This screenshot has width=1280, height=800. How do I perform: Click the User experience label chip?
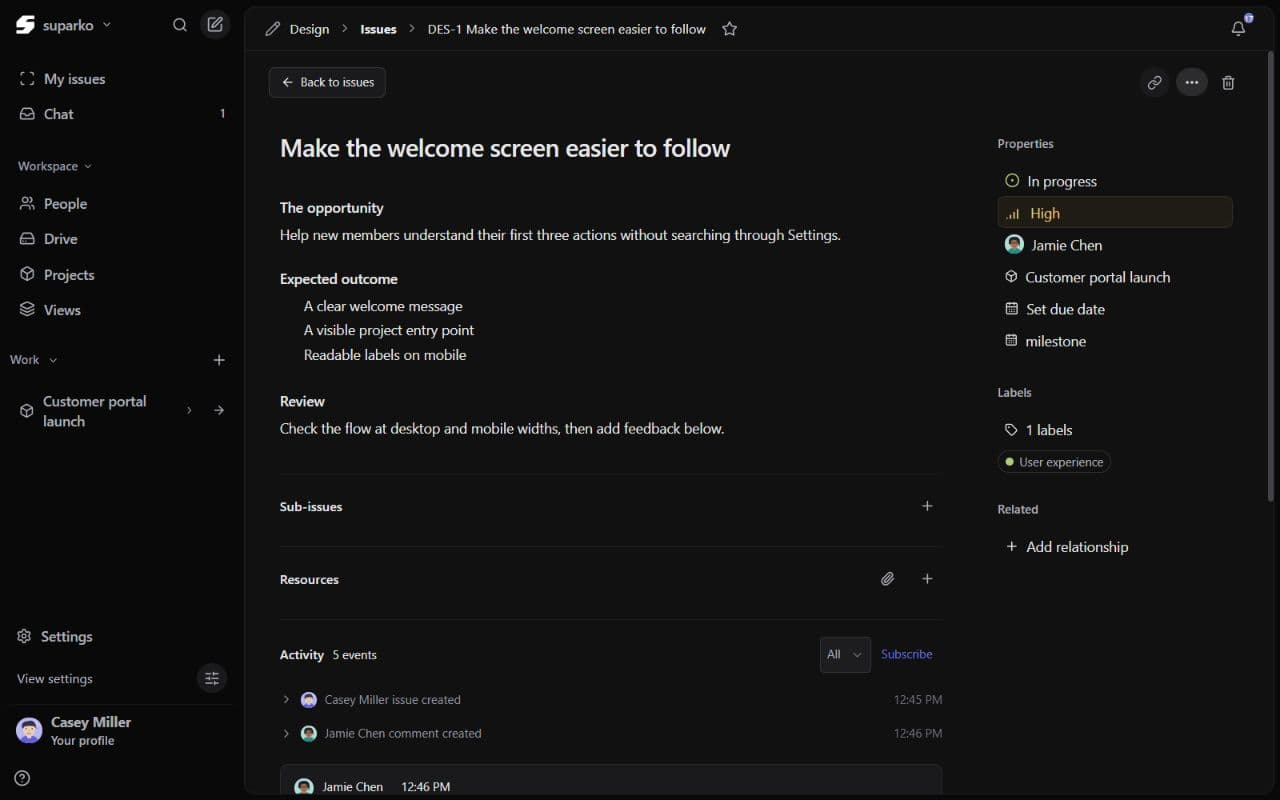1054,462
